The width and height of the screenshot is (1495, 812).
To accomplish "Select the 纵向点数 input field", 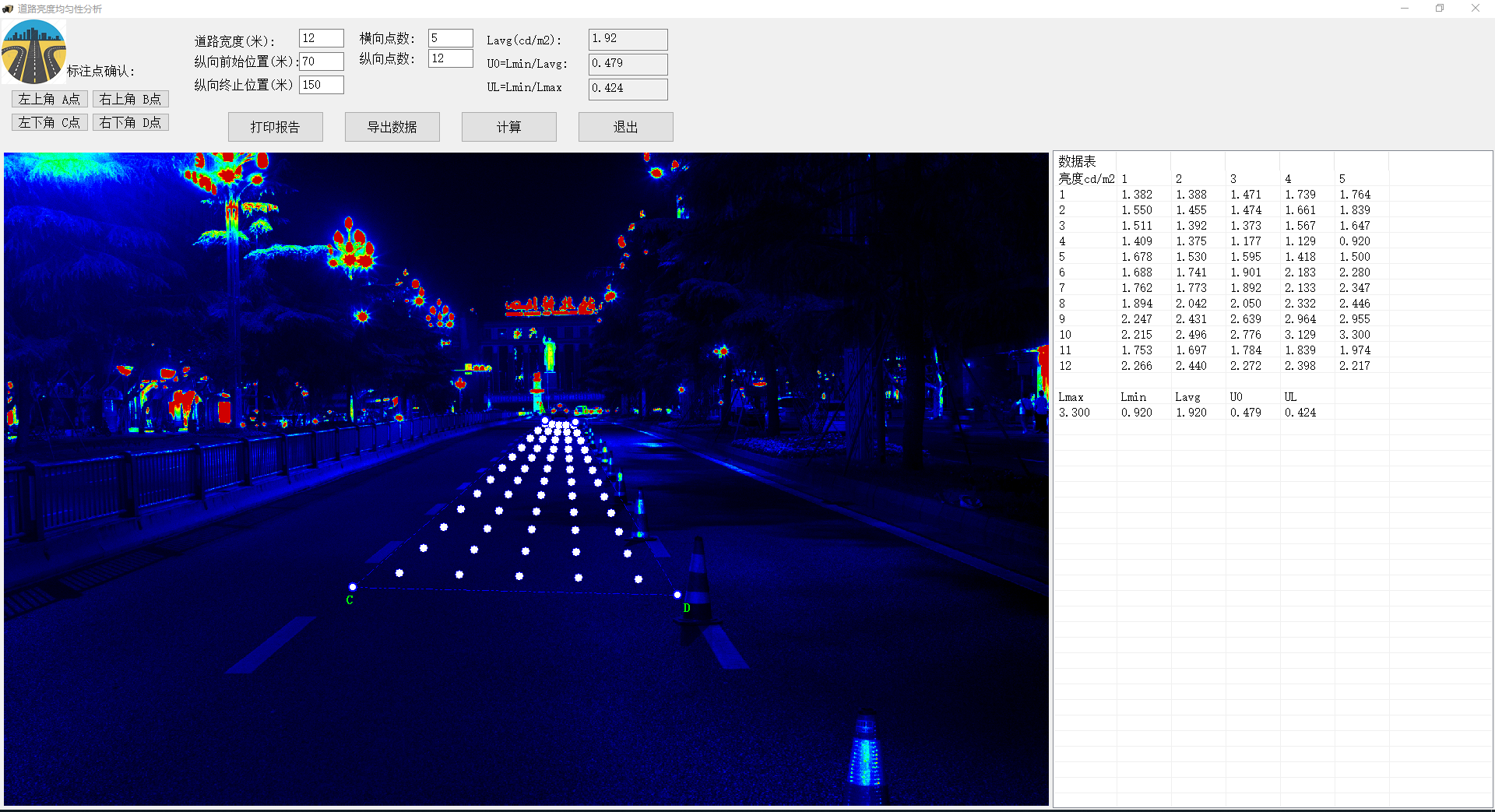I will (450, 58).
